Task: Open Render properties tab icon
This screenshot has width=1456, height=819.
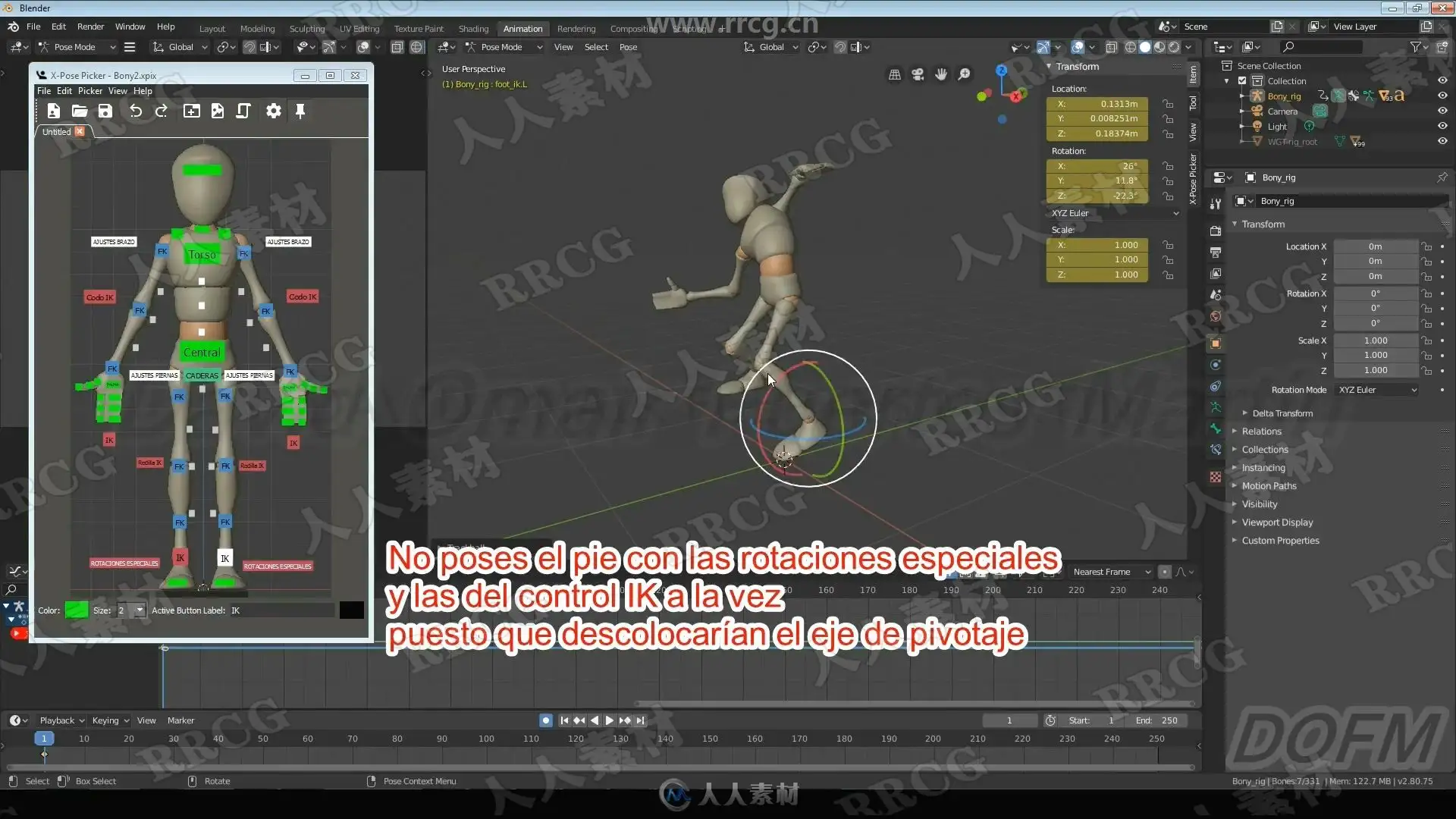Action: pos(1216,231)
